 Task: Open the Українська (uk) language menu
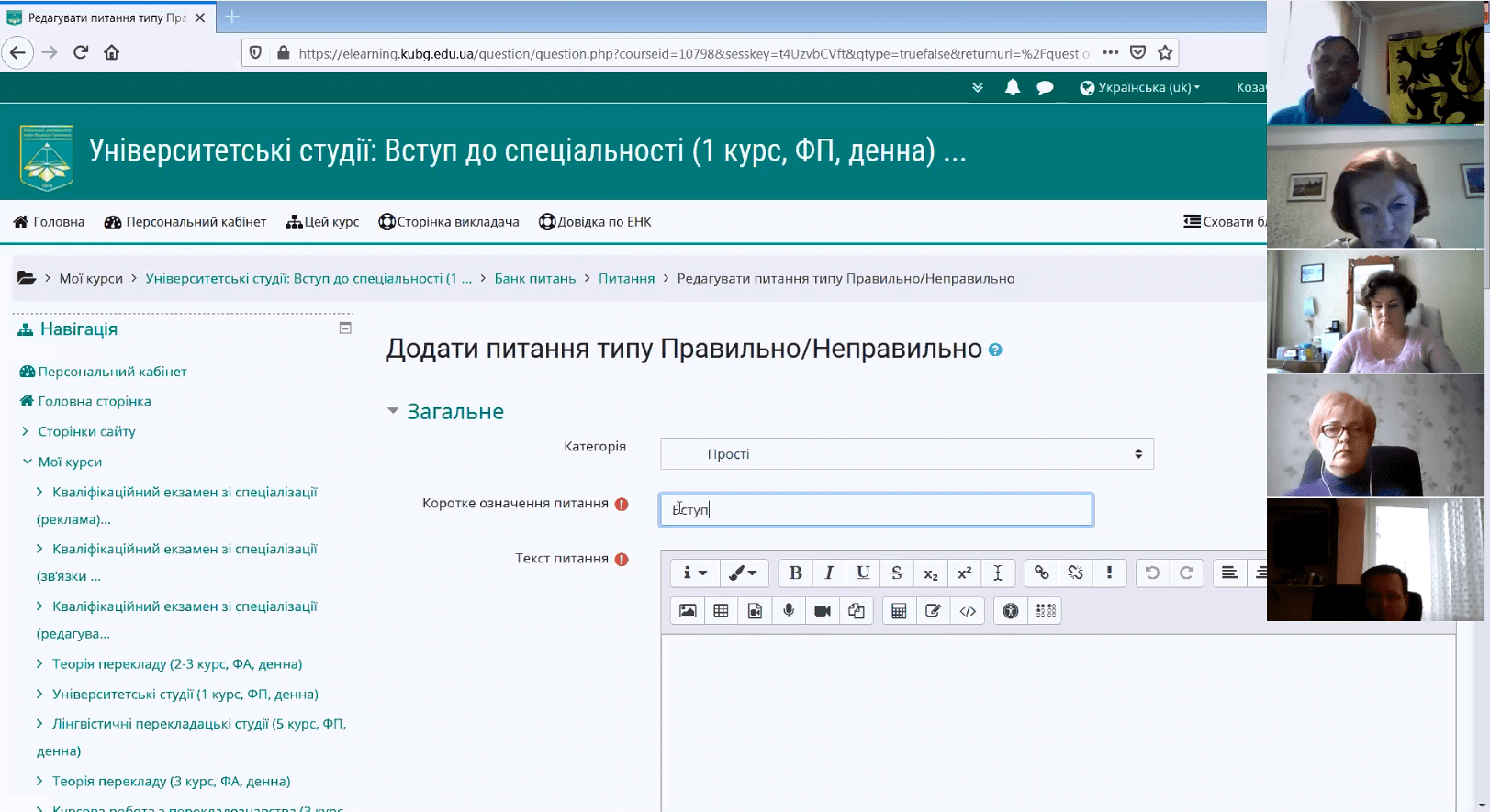coord(1140,88)
